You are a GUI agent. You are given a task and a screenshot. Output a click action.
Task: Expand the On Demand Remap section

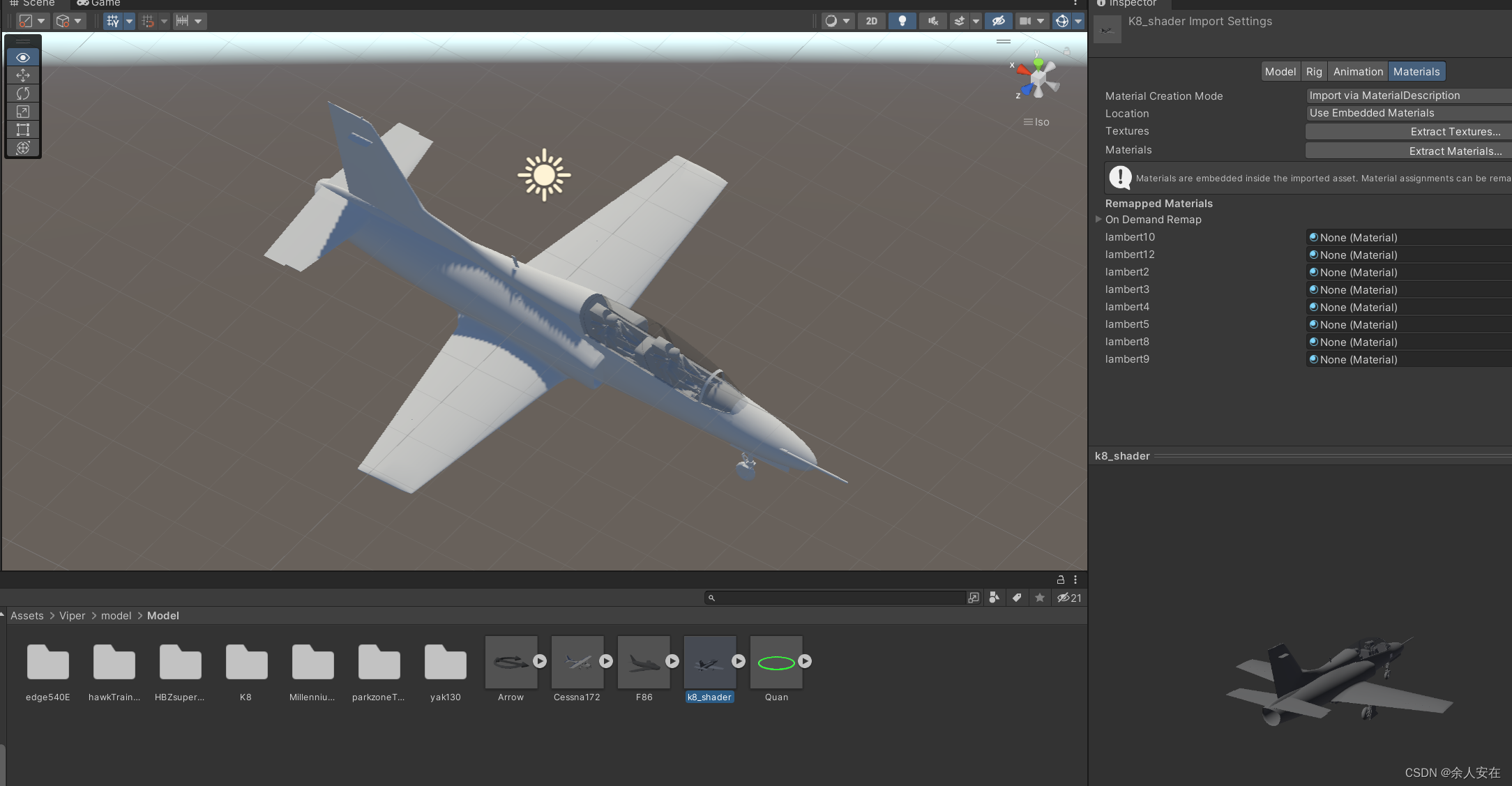[x=1099, y=219]
